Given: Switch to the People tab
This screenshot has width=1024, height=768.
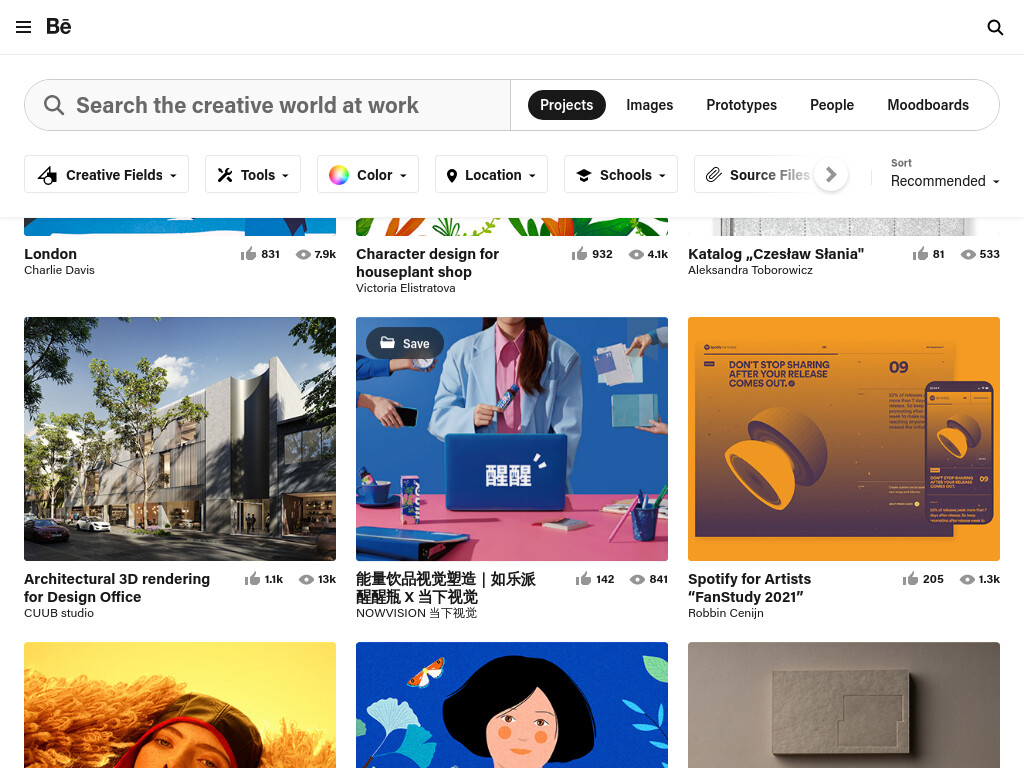Looking at the screenshot, I should [x=831, y=105].
